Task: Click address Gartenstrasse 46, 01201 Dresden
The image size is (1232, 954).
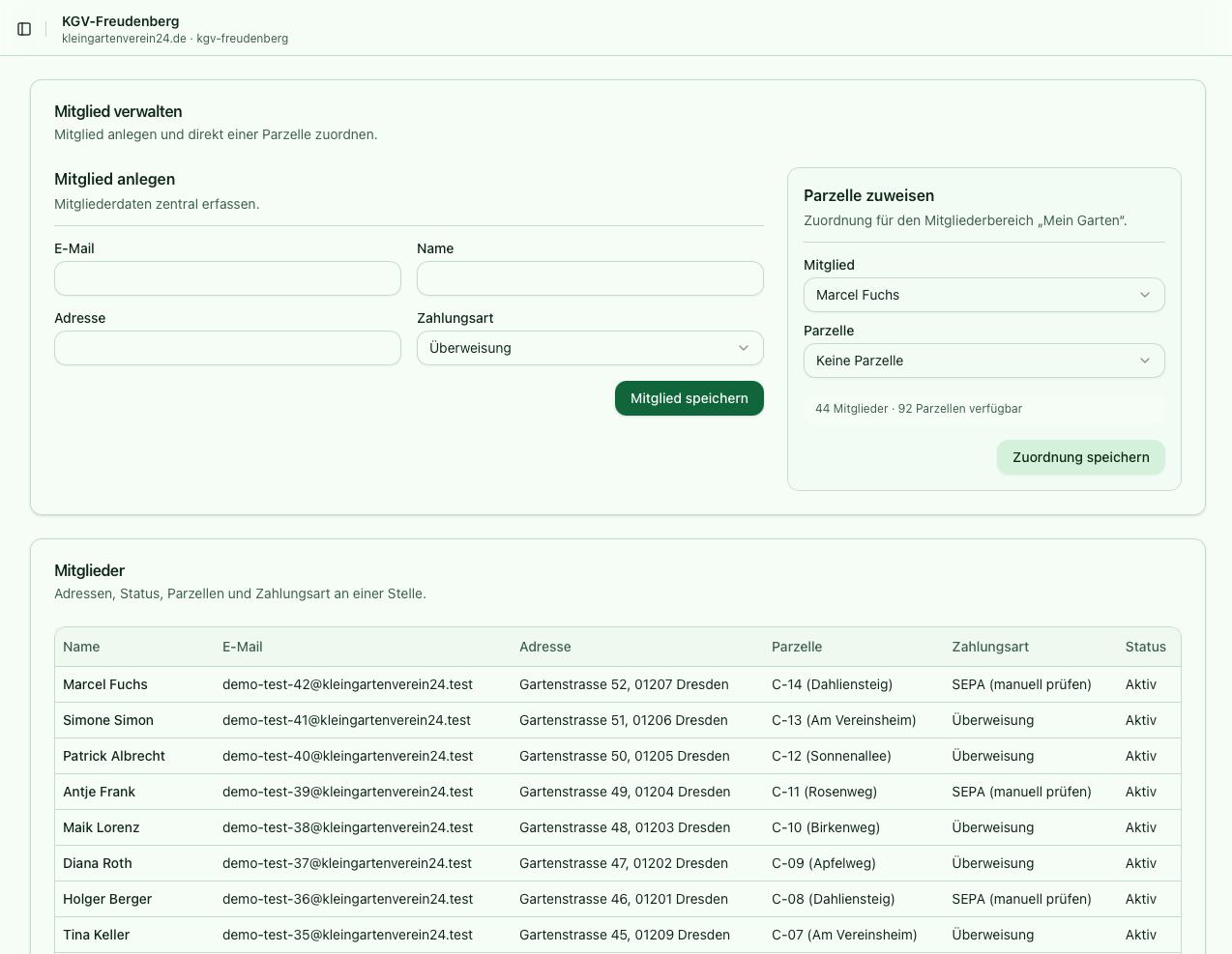Action: tap(624, 899)
